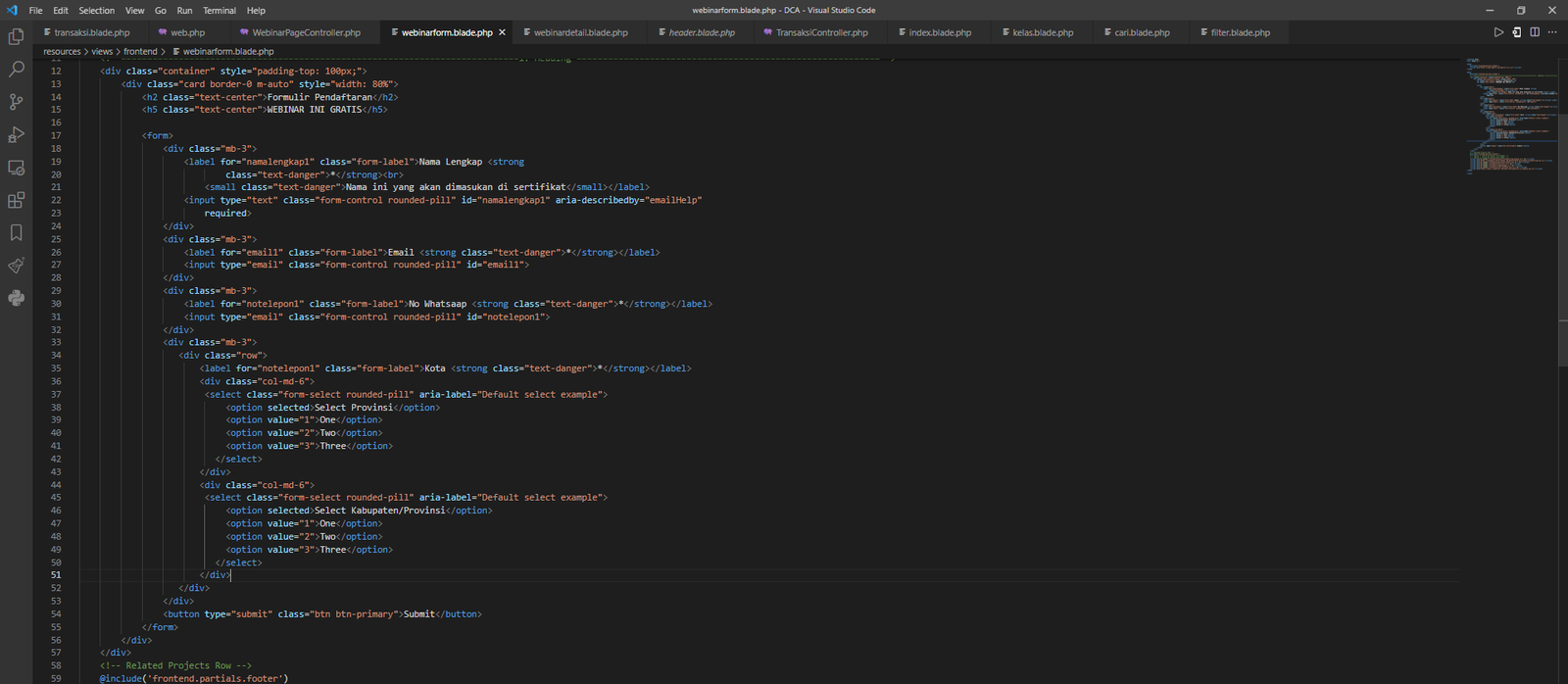1568x684 pixels.
Task: Switch to the web.php tab
Action: point(187,32)
